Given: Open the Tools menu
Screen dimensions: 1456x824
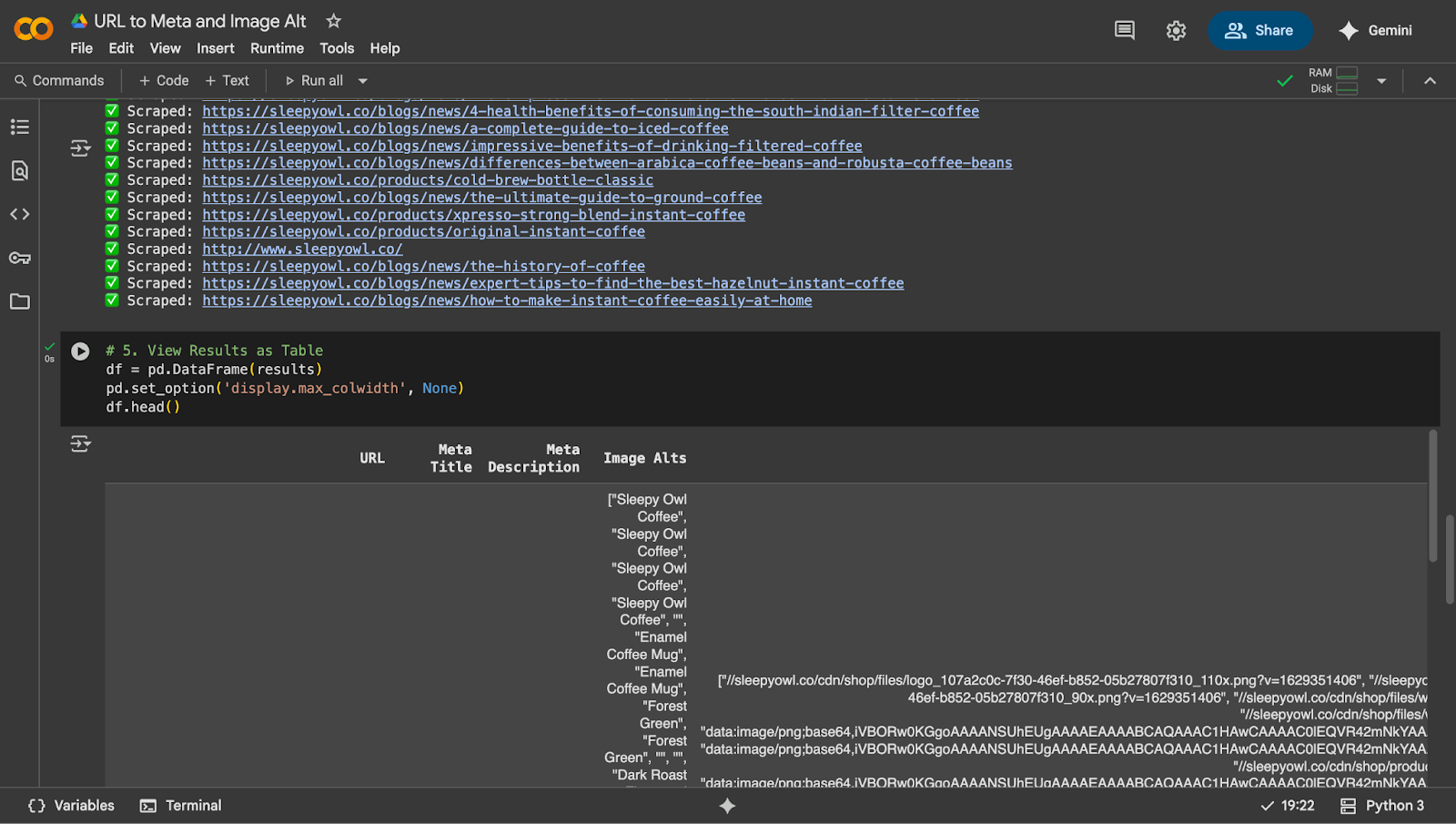Looking at the screenshot, I should pos(337,48).
